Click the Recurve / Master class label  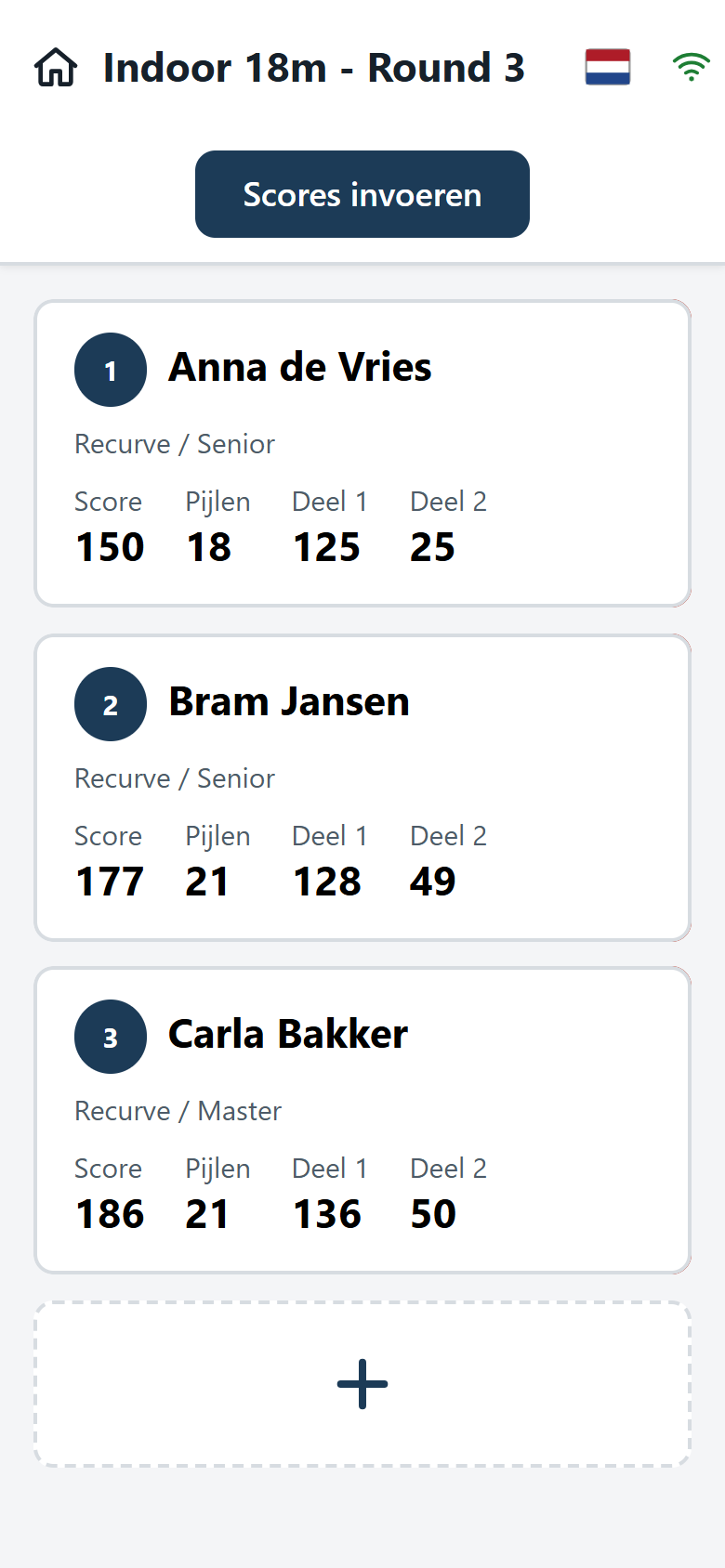178,1111
